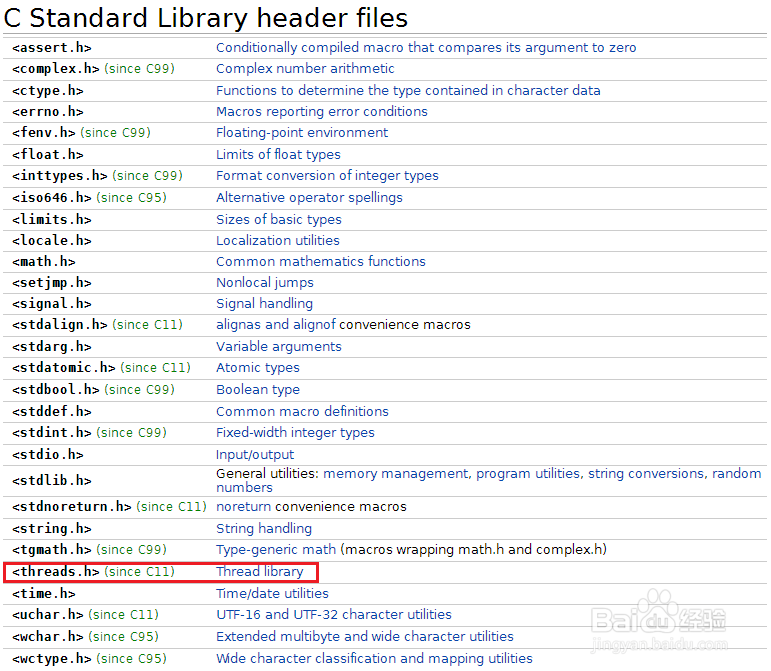Select the <ctype.h> header name
Viewport: 771px width, 671px height.
tap(48, 91)
